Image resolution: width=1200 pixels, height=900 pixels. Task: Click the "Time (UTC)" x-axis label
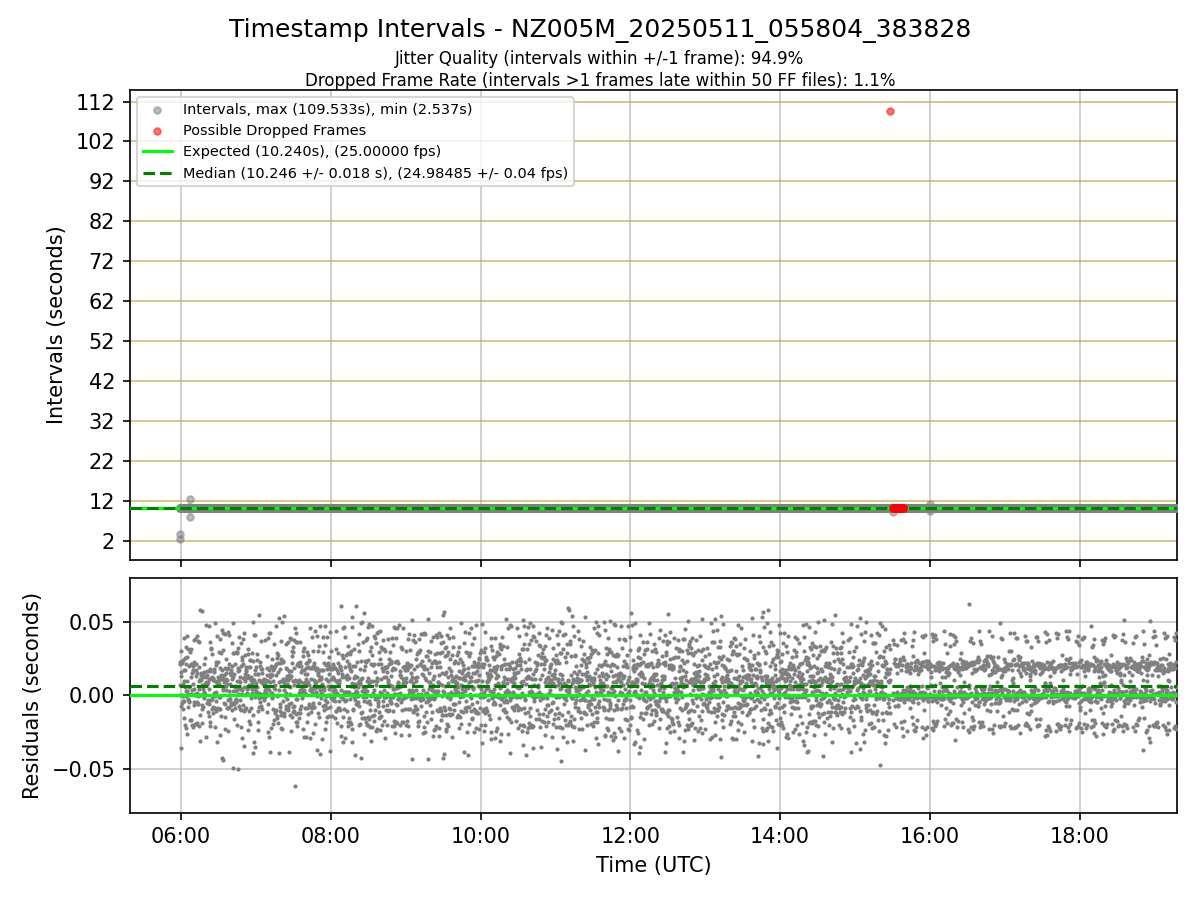[x=654, y=865]
